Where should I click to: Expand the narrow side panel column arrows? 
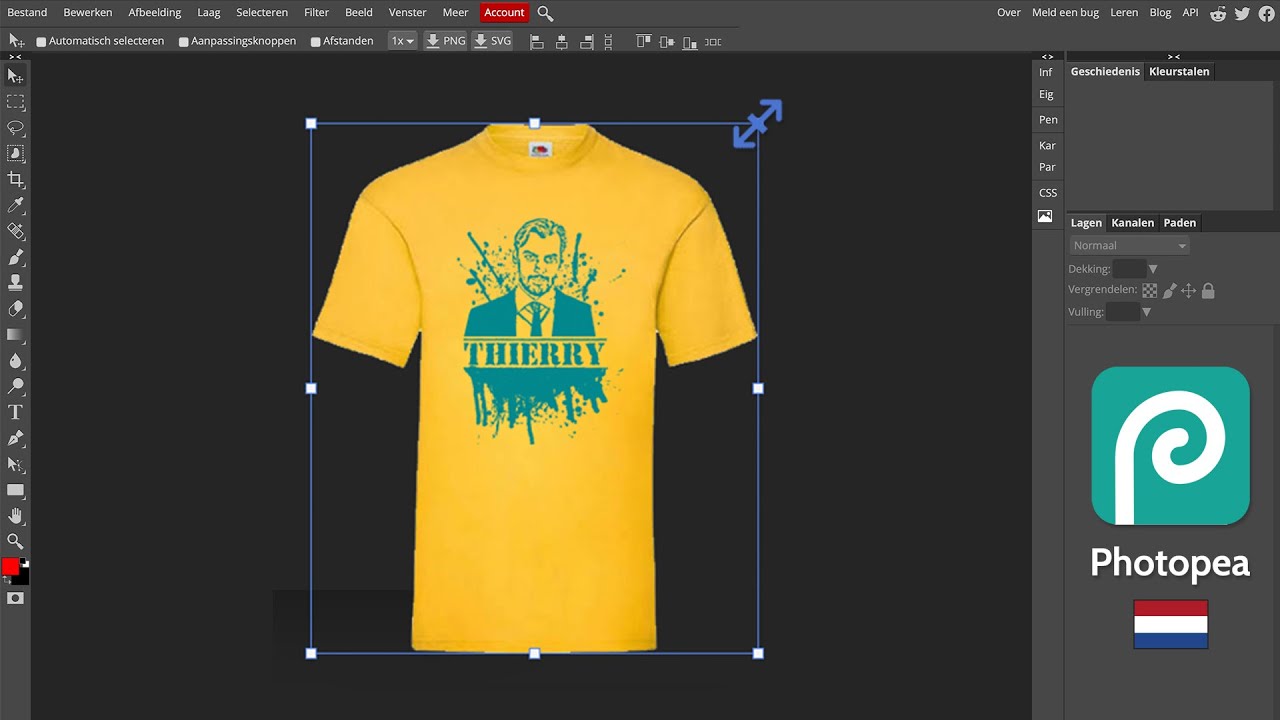click(1047, 57)
